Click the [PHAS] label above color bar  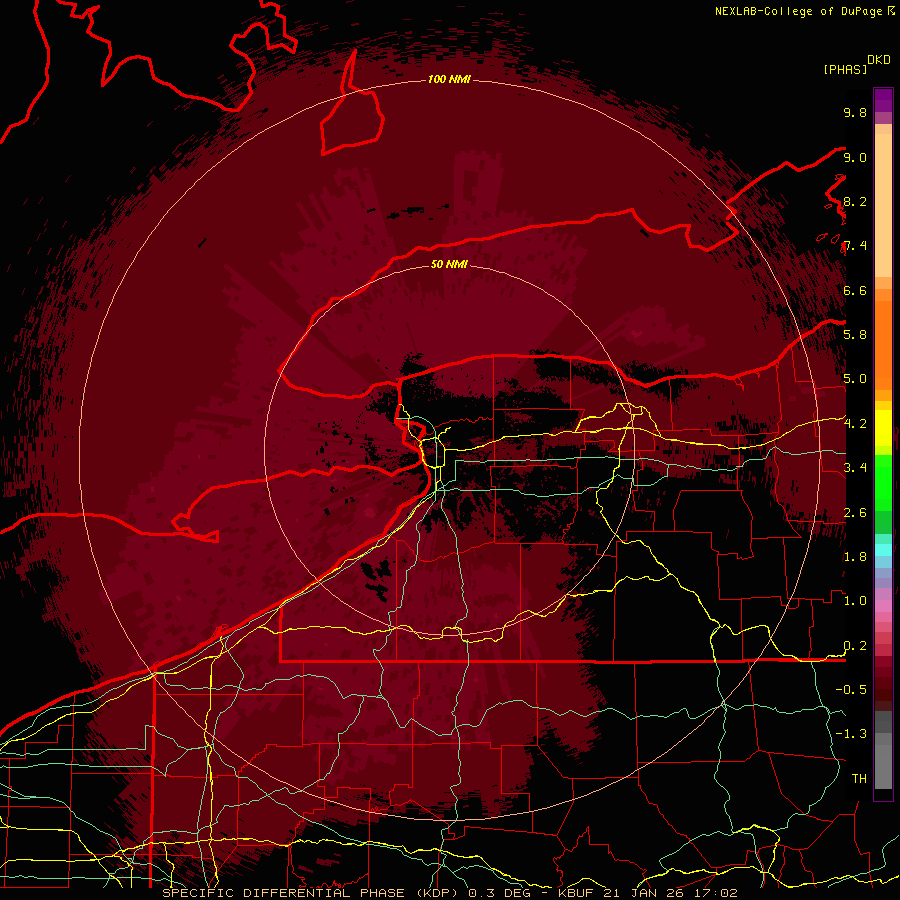[845, 69]
